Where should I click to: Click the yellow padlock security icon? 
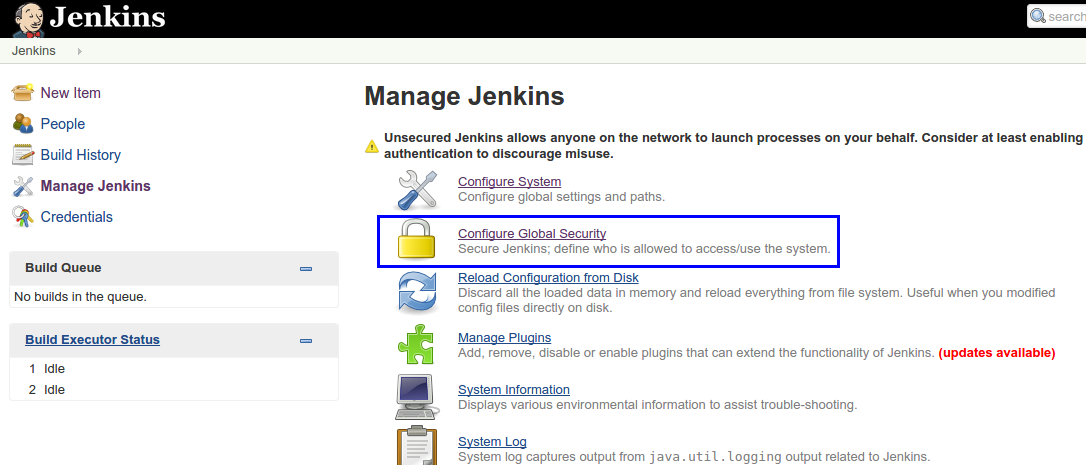click(416, 240)
